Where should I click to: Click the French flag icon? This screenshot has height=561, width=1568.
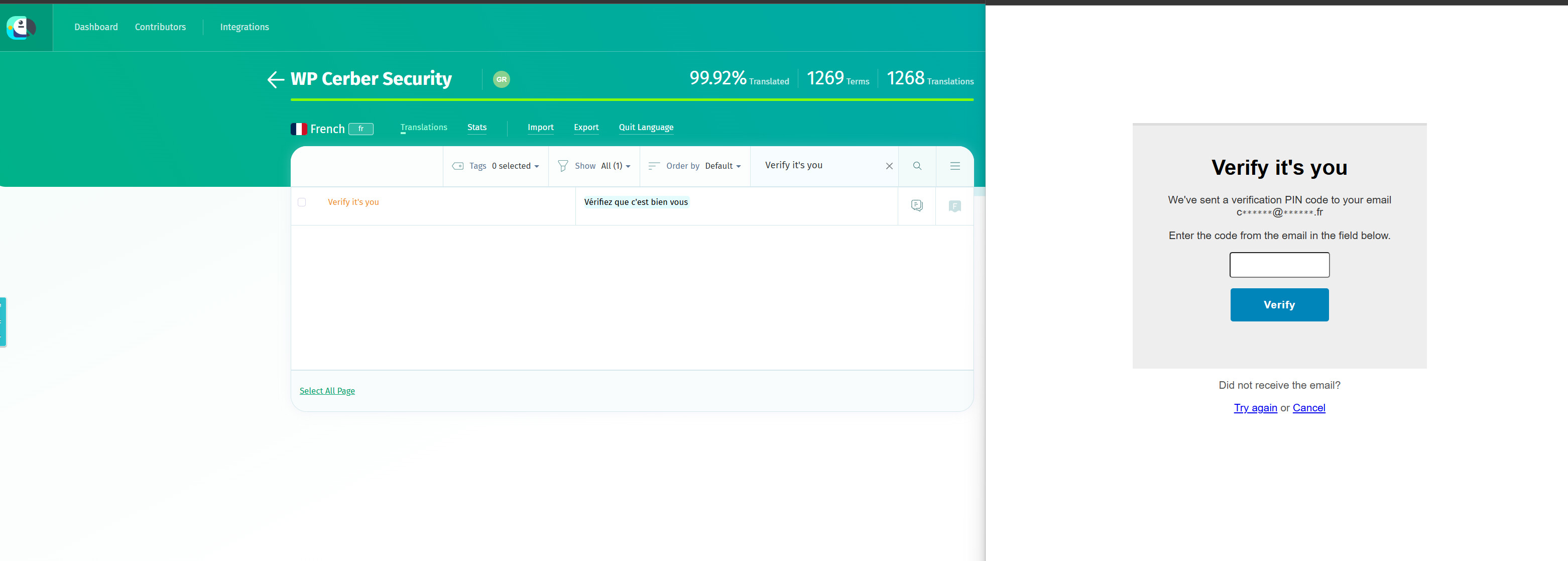pos(299,129)
